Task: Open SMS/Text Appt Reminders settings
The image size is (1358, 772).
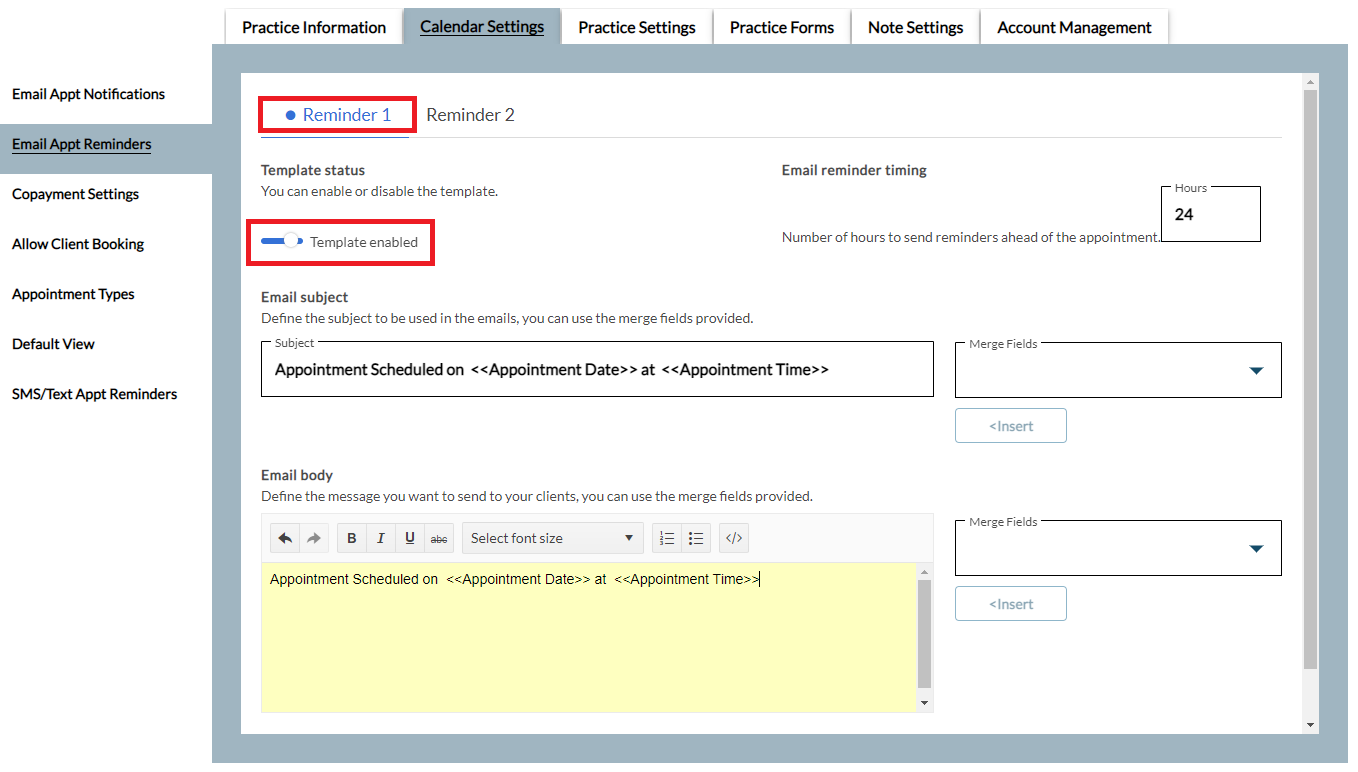Action: (x=94, y=394)
